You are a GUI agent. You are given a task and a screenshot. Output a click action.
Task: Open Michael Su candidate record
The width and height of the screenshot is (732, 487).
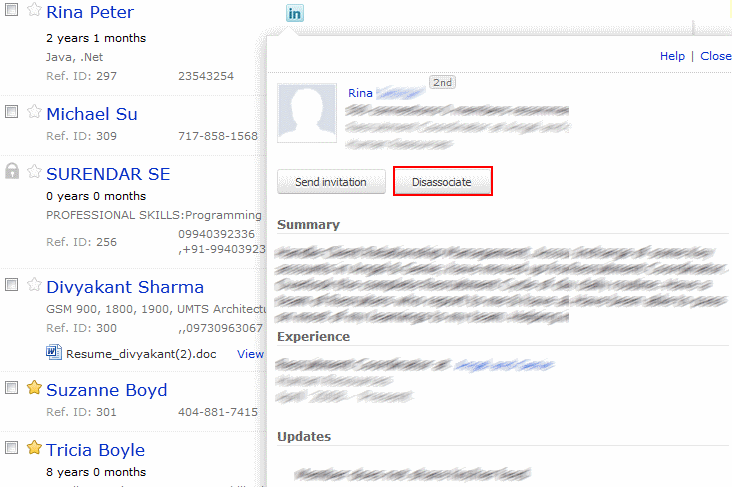92,114
